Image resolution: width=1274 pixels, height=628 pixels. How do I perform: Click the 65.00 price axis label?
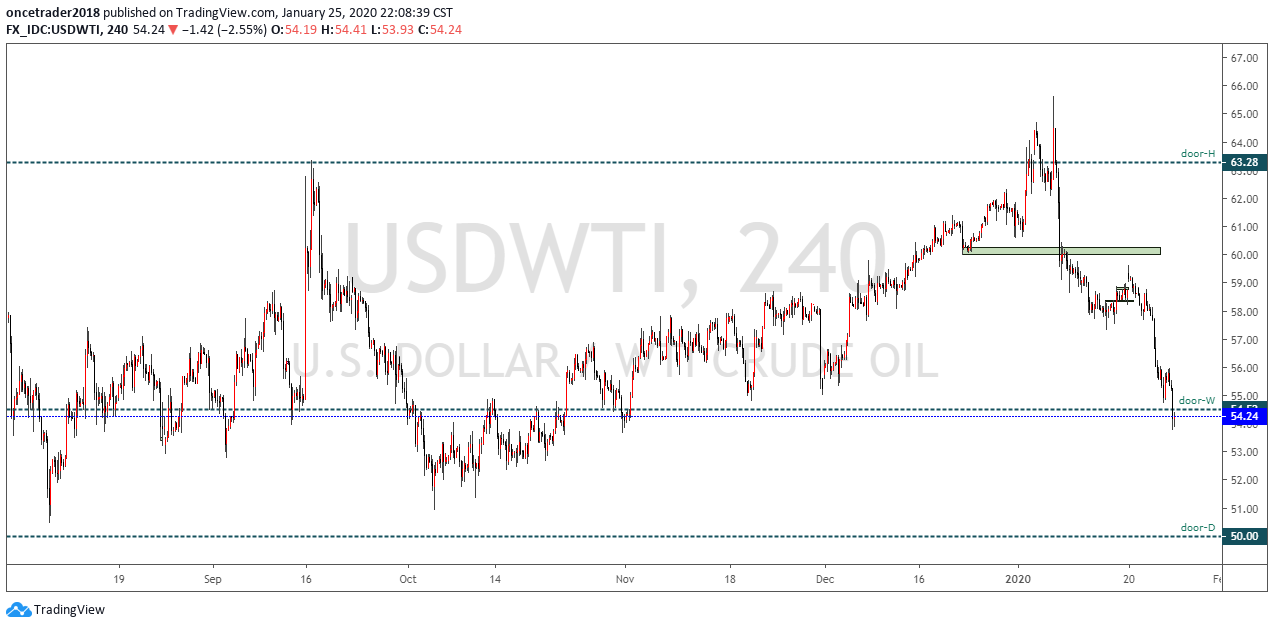coord(1244,114)
